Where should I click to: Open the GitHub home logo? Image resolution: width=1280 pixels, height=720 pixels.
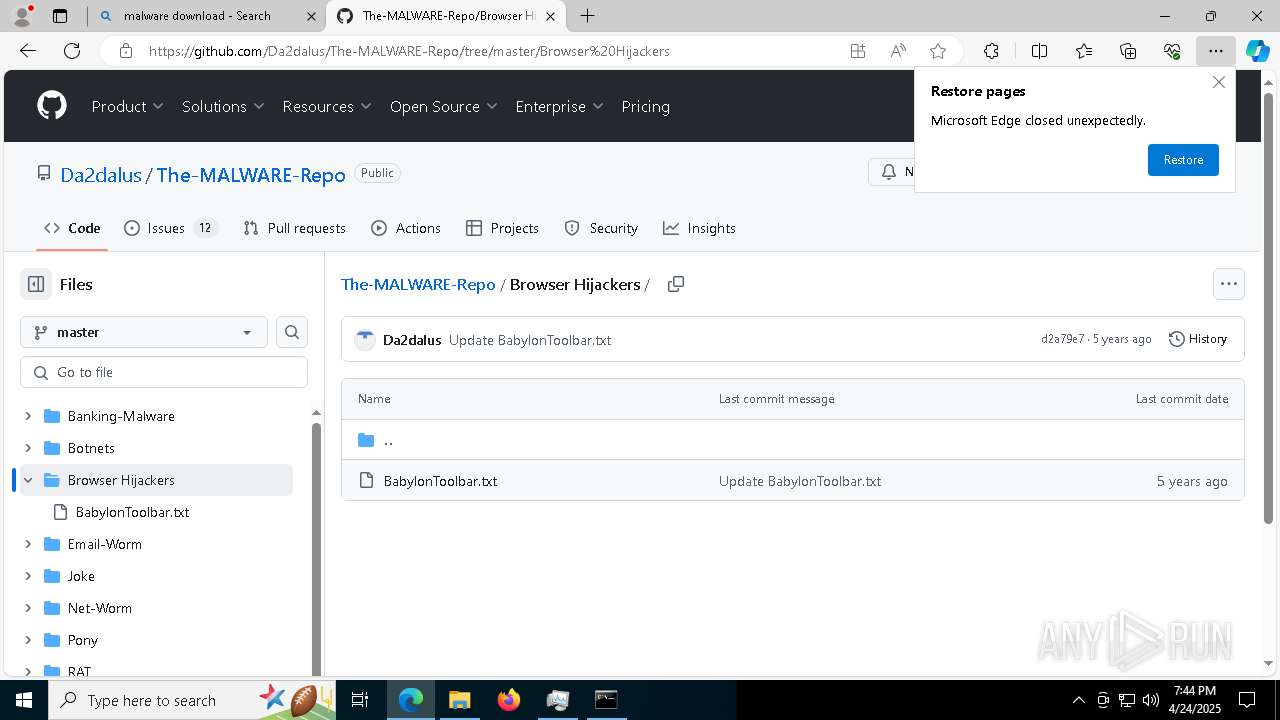point(52,106)
